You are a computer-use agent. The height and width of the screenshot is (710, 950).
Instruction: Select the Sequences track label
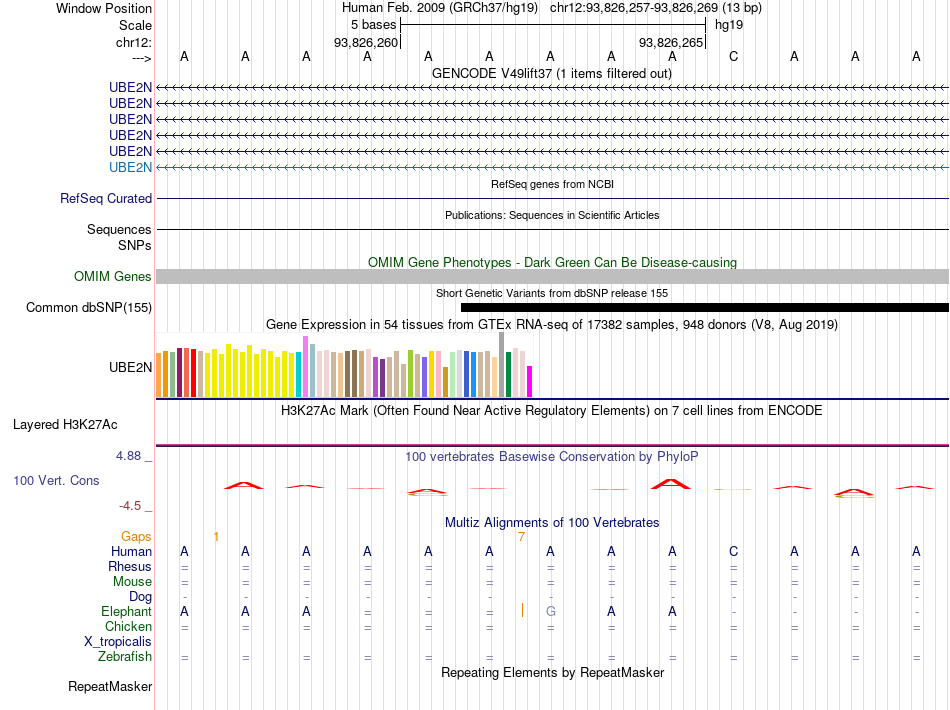pyautogui.click(x=119, y=229)
